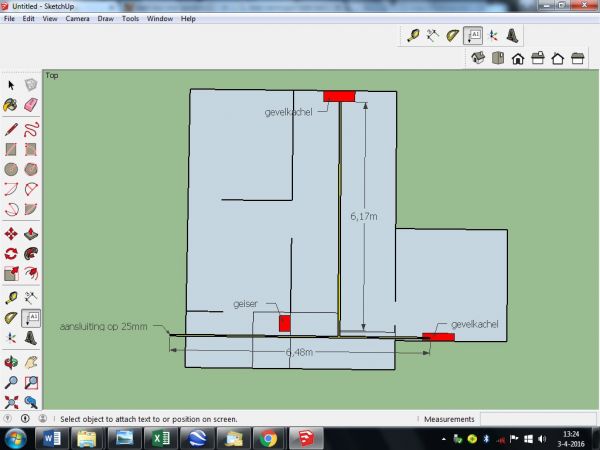Click 3D Text in the Construction toolbar
600x450 pixels.
[x=512, y=36]
